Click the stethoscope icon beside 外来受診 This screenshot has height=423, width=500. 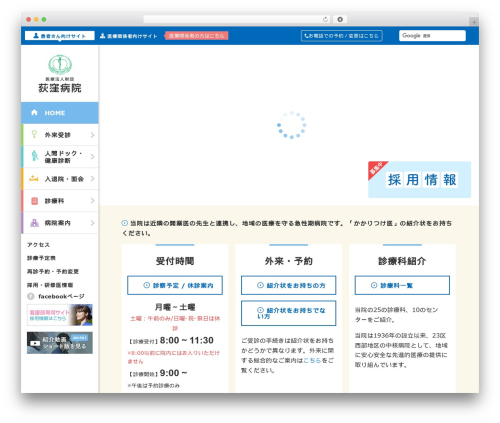click(34, 134)
